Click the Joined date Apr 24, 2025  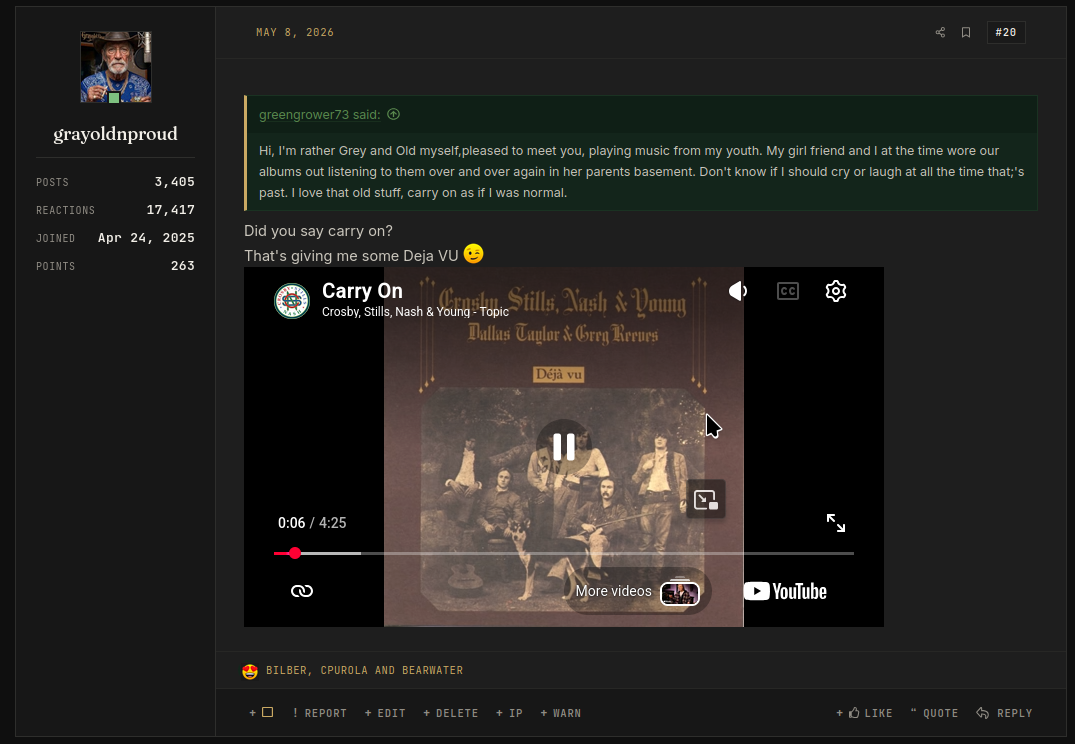click(146, 238)
